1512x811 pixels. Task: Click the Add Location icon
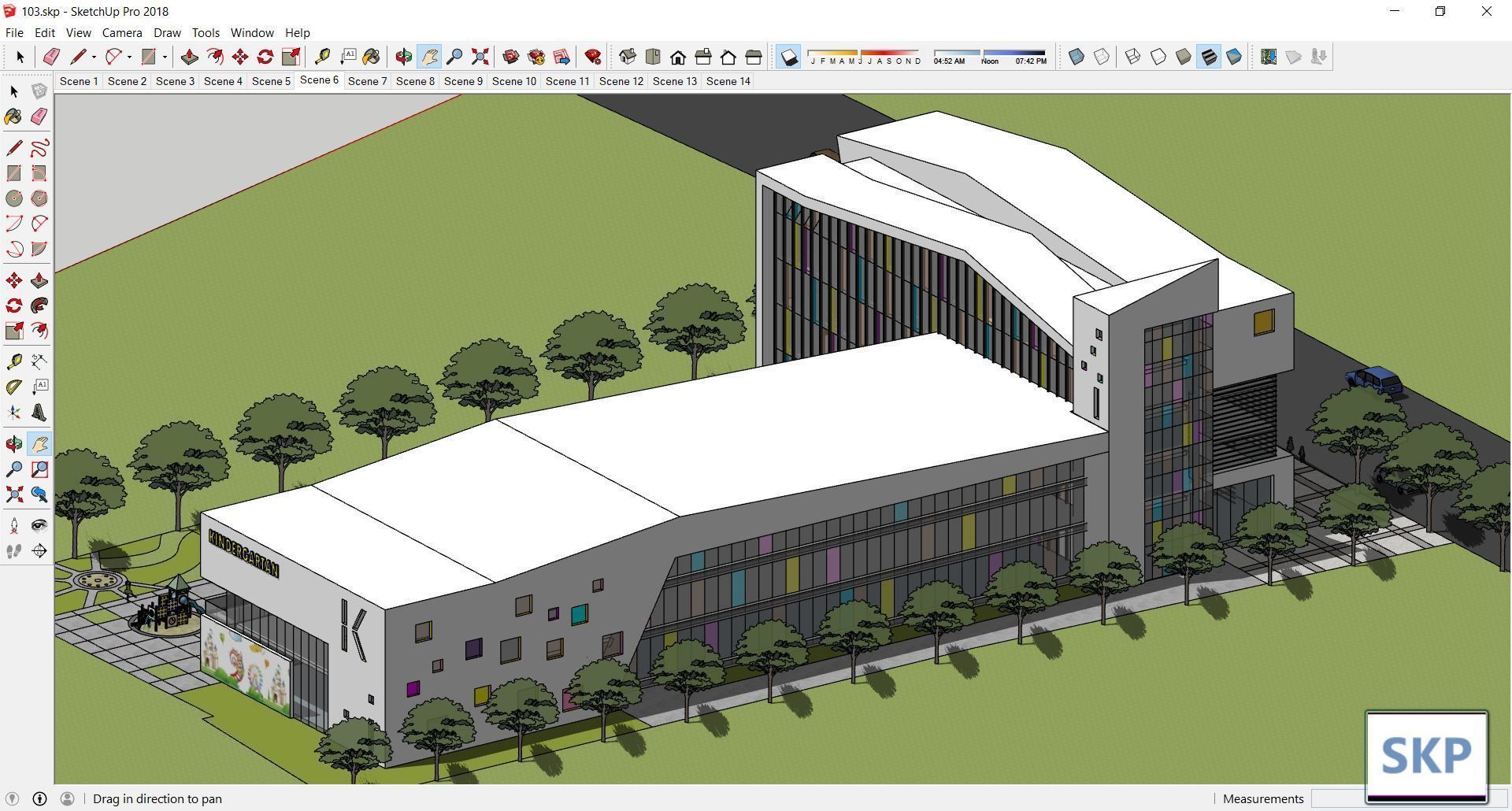pyautogui.click(x=1268, y=57)
